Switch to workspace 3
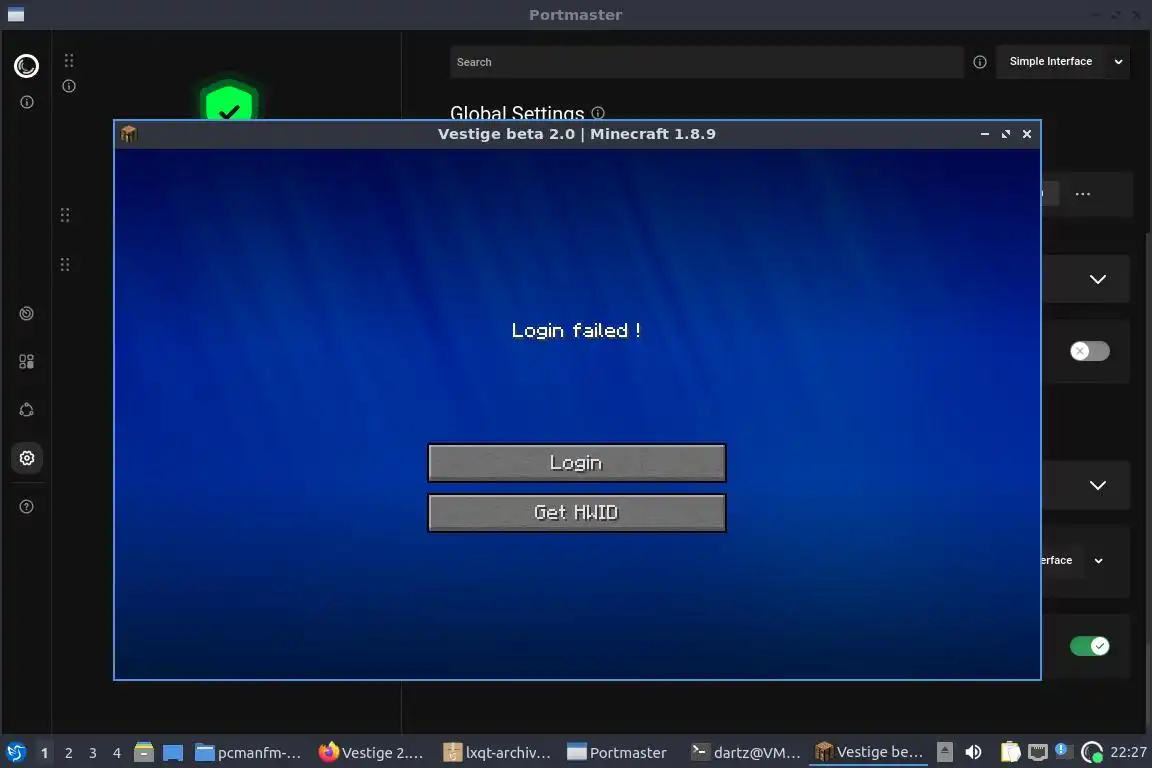1152x768 pixels. coord(93,753)
